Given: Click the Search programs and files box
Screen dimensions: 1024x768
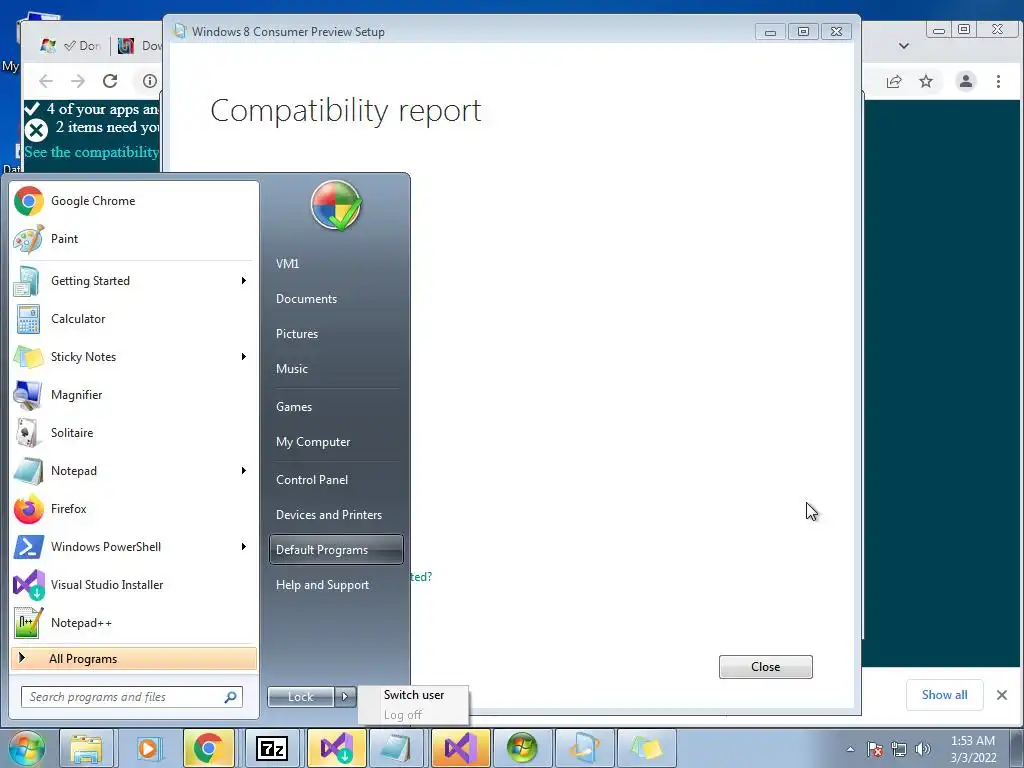Looking at the screenshot, I should [132, 697].
